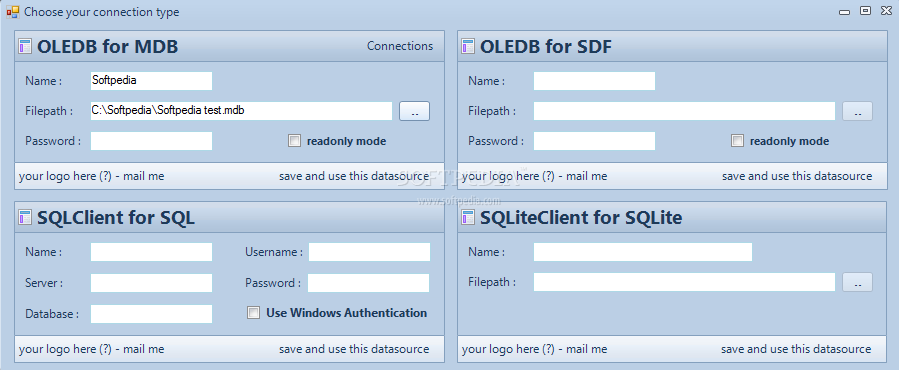Click the SQLiteClient for SQLite panel icon
The width and height of the screenshot is (899, 370).
pyautogui.click(x=468, y=217)
